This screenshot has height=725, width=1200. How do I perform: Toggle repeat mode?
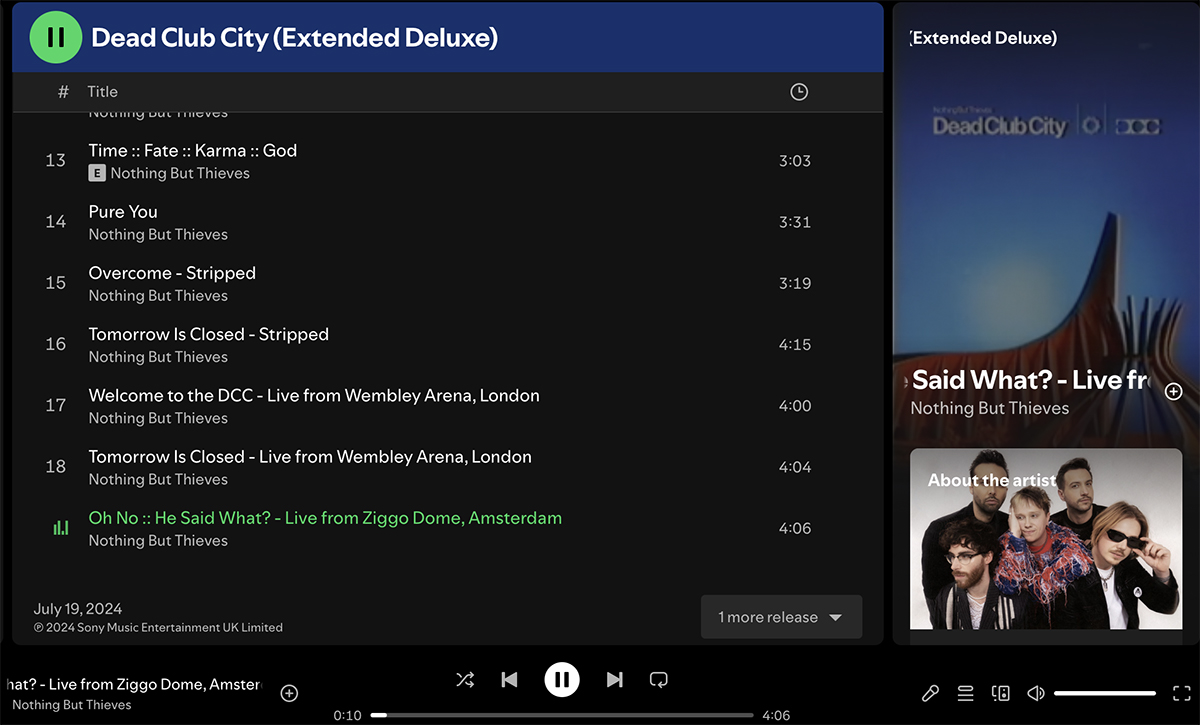659,680
